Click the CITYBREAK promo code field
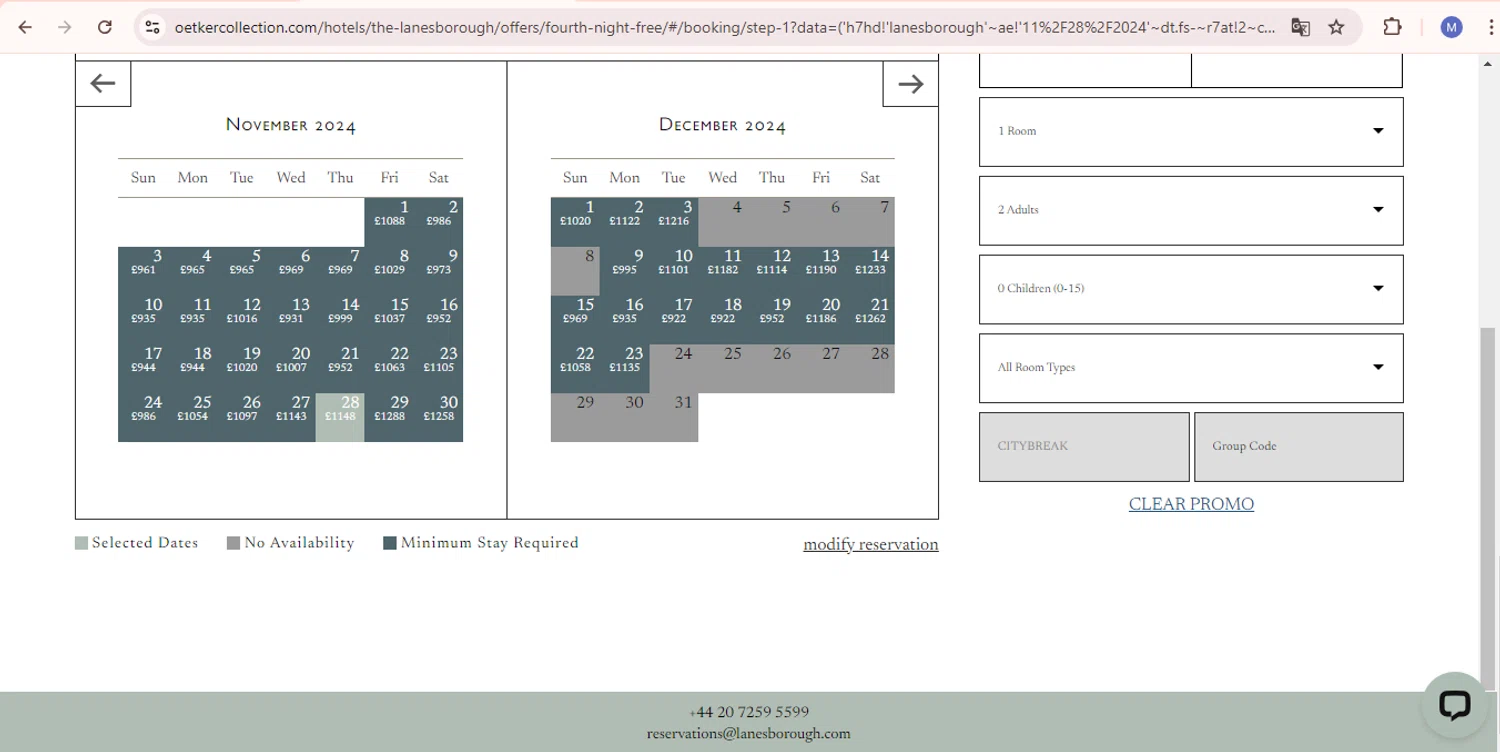The image size is (1500, 752). point(1084,447)
